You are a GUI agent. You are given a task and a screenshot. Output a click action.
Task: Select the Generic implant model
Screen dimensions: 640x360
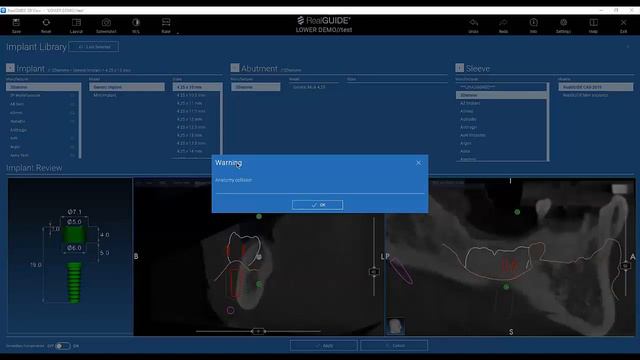click(127, 87)
